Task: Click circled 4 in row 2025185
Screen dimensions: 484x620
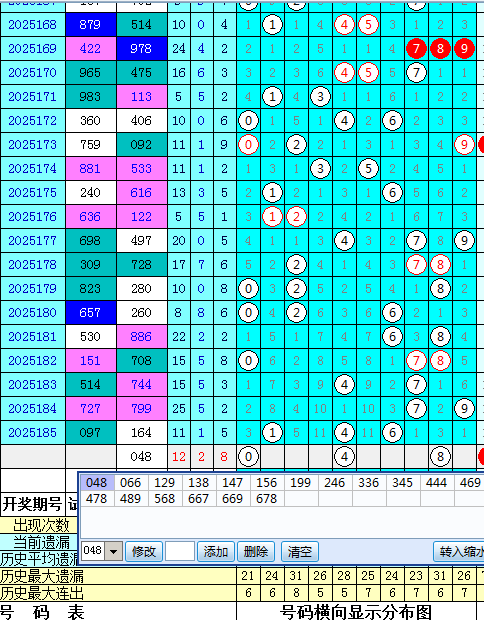Action: click(x=344, y=433)
